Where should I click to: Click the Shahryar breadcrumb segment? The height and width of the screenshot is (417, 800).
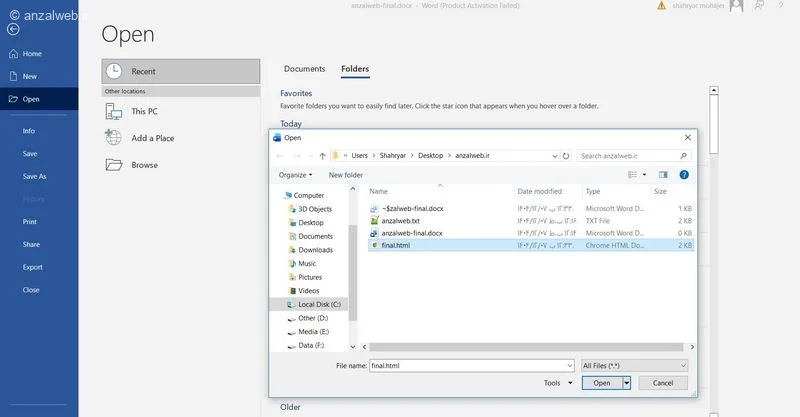click(x=392, y=156)
